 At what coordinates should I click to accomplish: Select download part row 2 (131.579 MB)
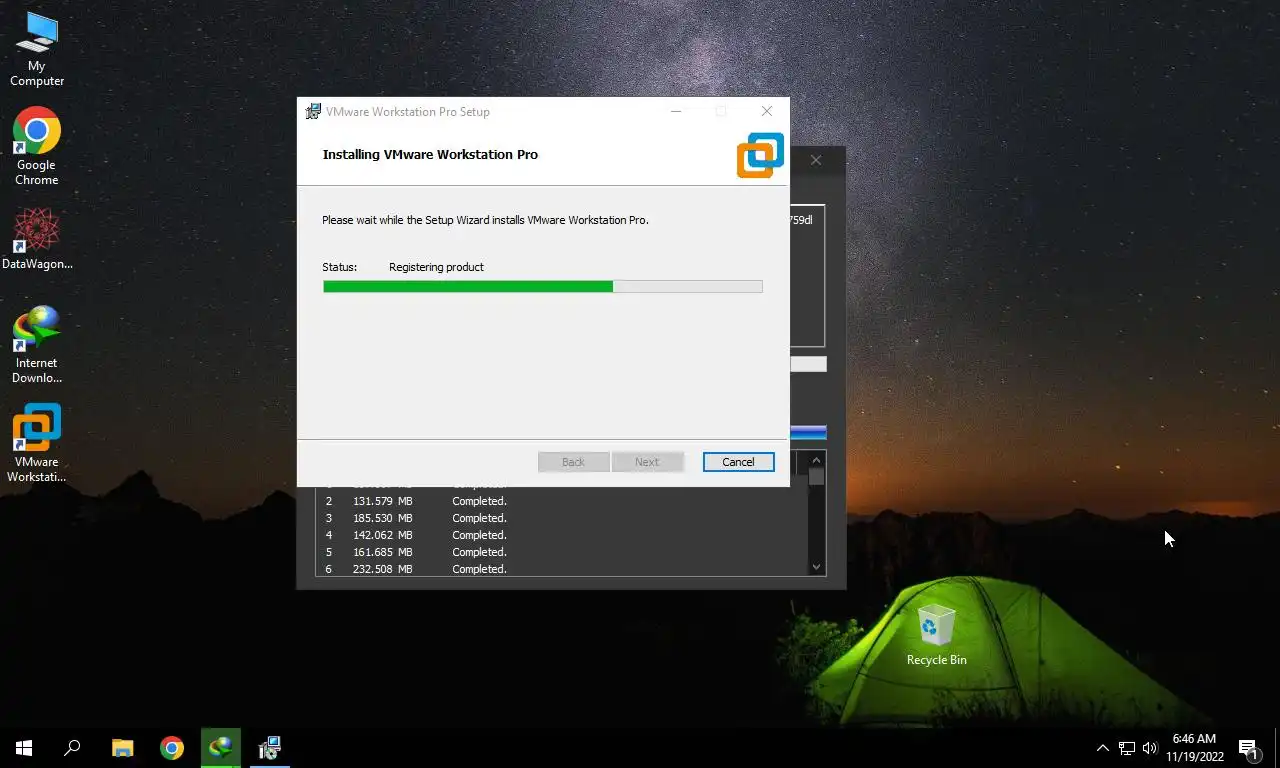[561, 501]
